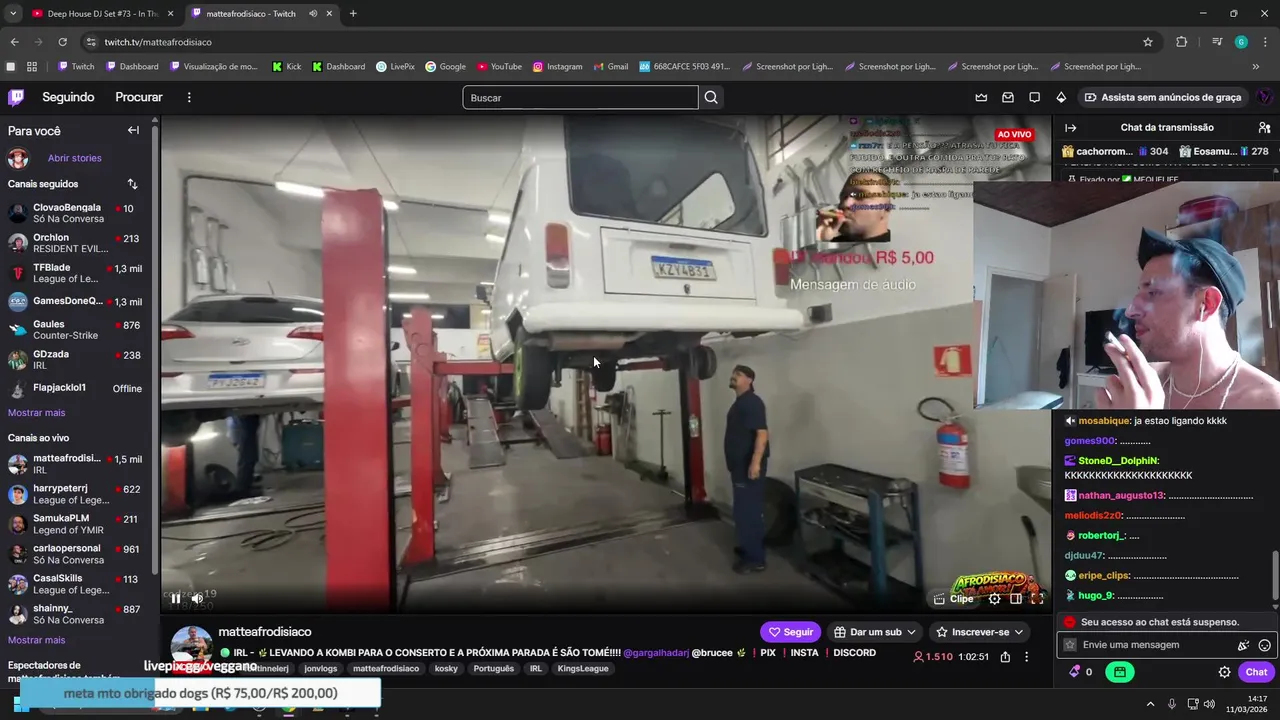Open PIX panel link
This screenshot has height=720, width=1280.
(x=768, y=653)
